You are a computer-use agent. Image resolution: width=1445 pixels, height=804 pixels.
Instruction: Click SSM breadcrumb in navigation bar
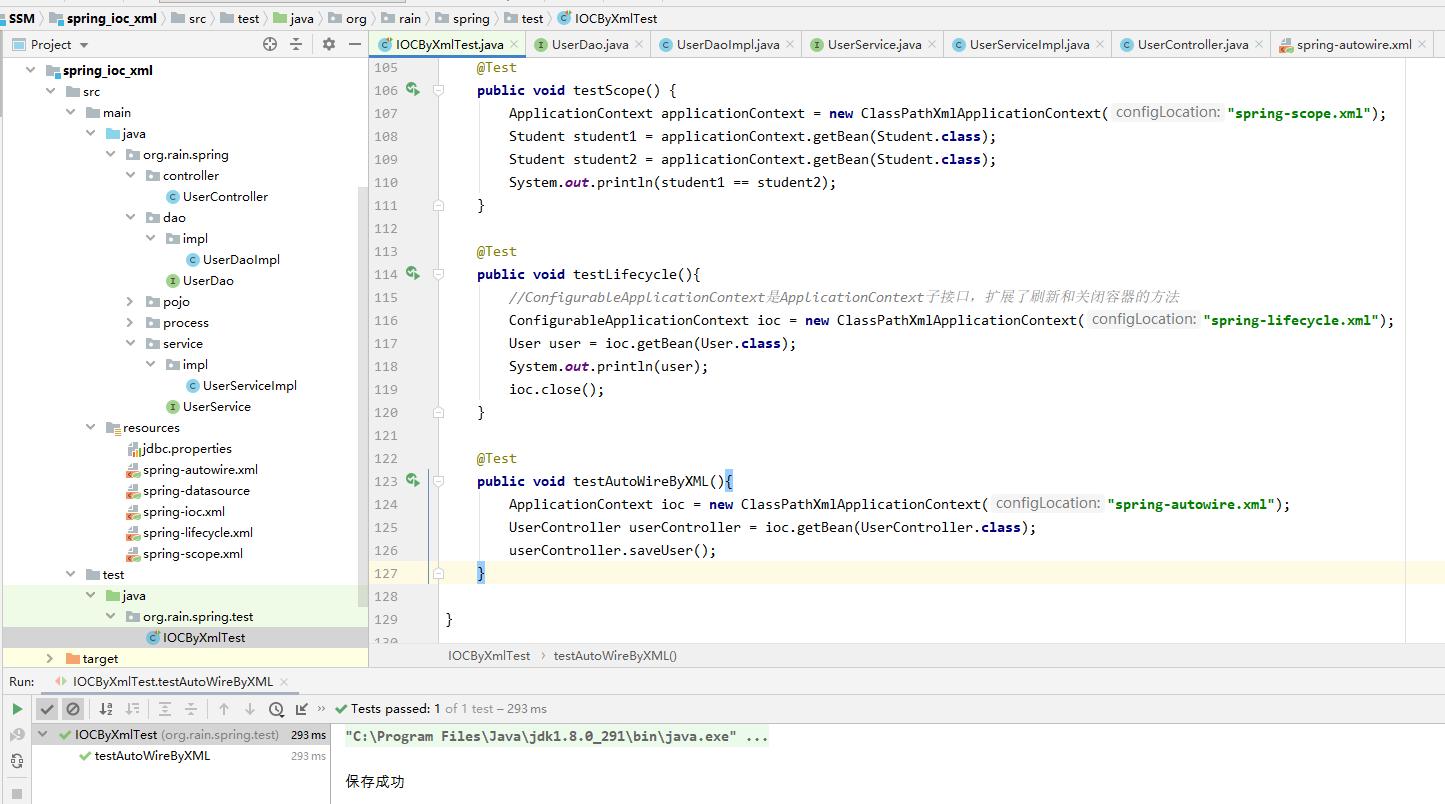pos(21,18)
